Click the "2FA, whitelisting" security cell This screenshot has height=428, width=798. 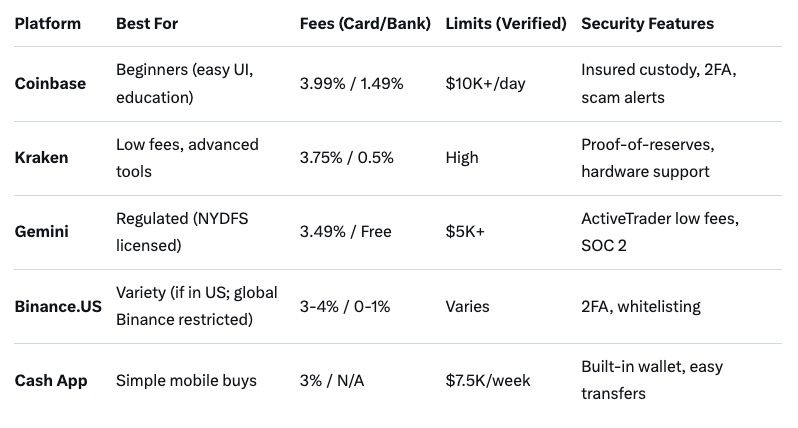coord(641,306)
